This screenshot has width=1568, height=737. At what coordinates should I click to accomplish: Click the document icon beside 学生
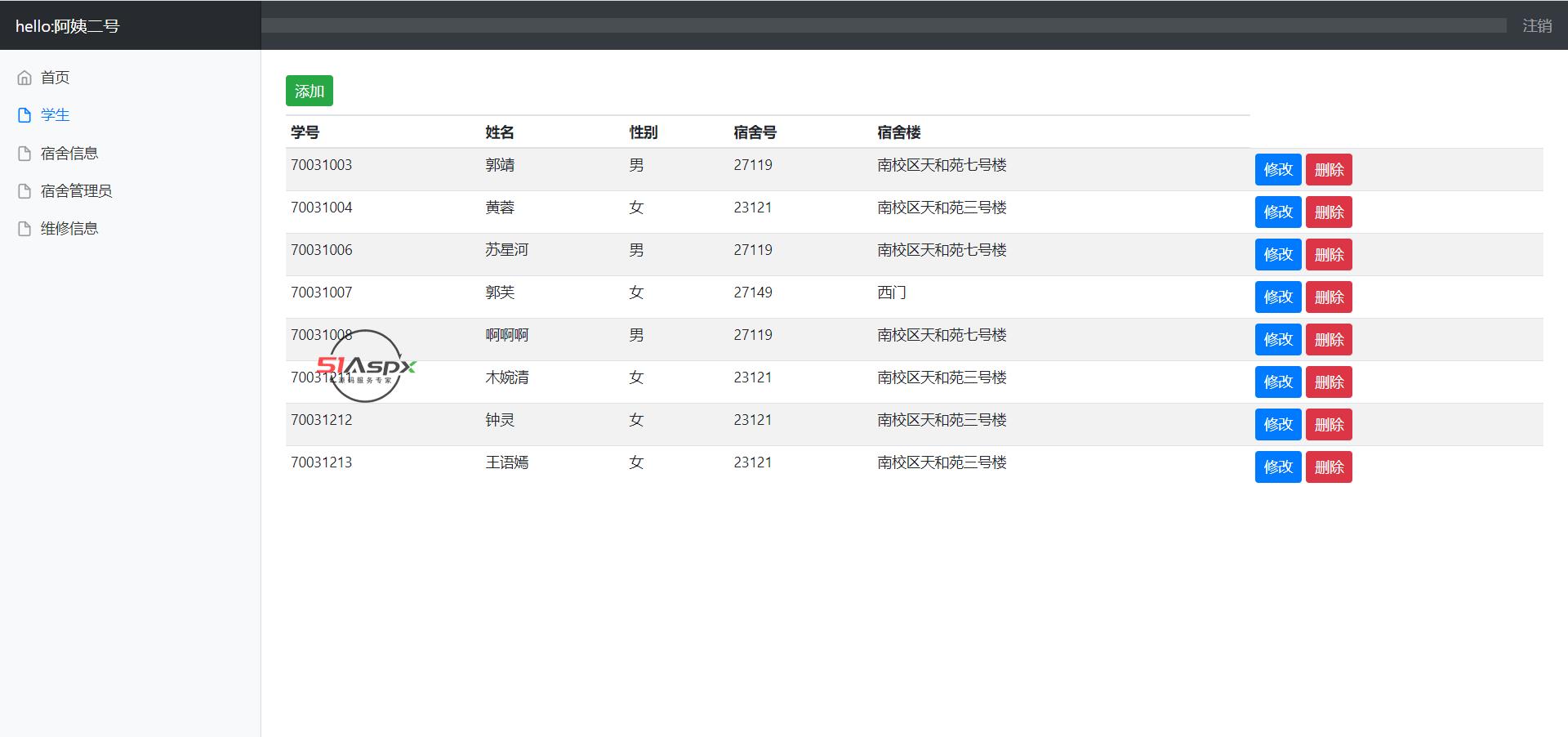tap(24, 115)
